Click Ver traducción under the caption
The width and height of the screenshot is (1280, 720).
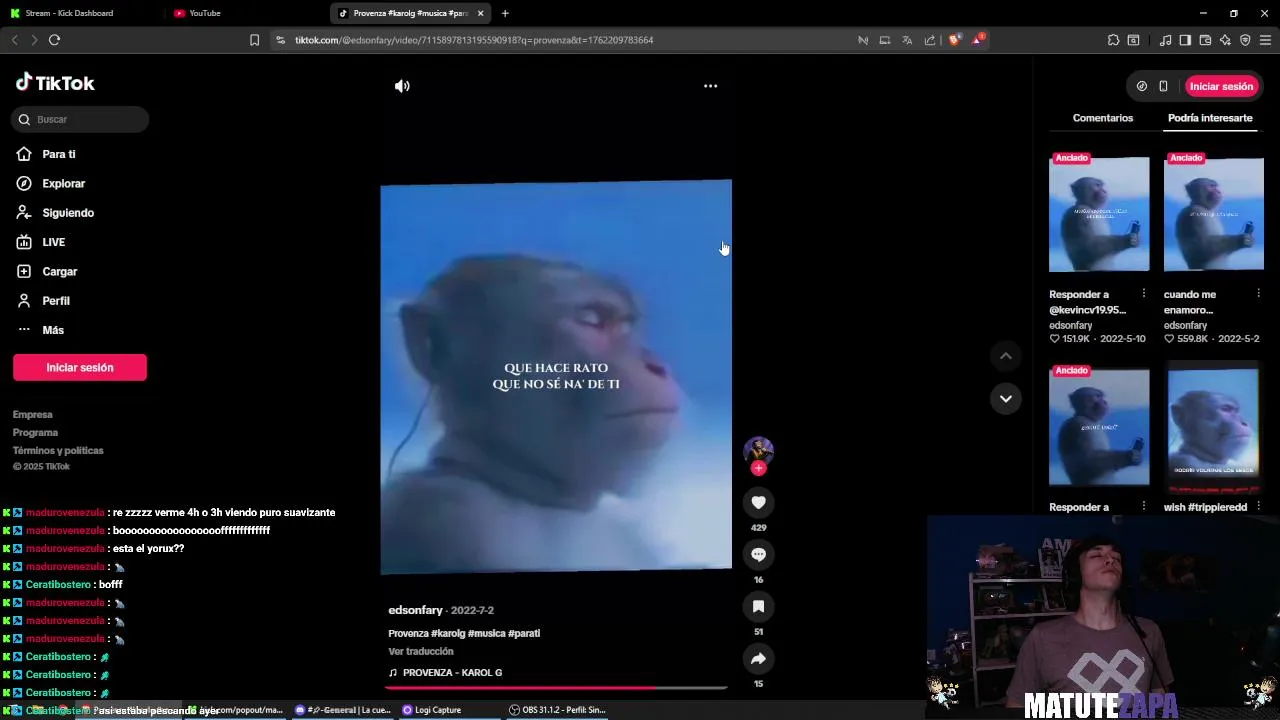tap(421, 651)
